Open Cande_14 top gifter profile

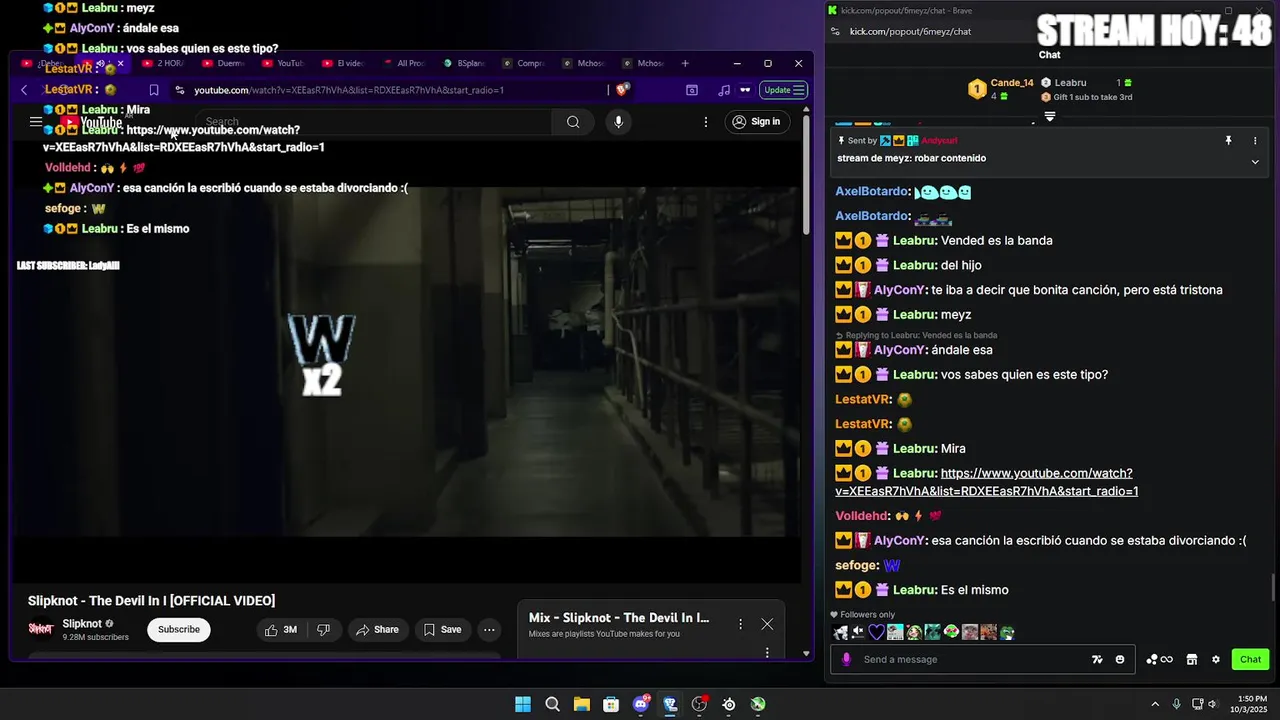(1001, 89)
